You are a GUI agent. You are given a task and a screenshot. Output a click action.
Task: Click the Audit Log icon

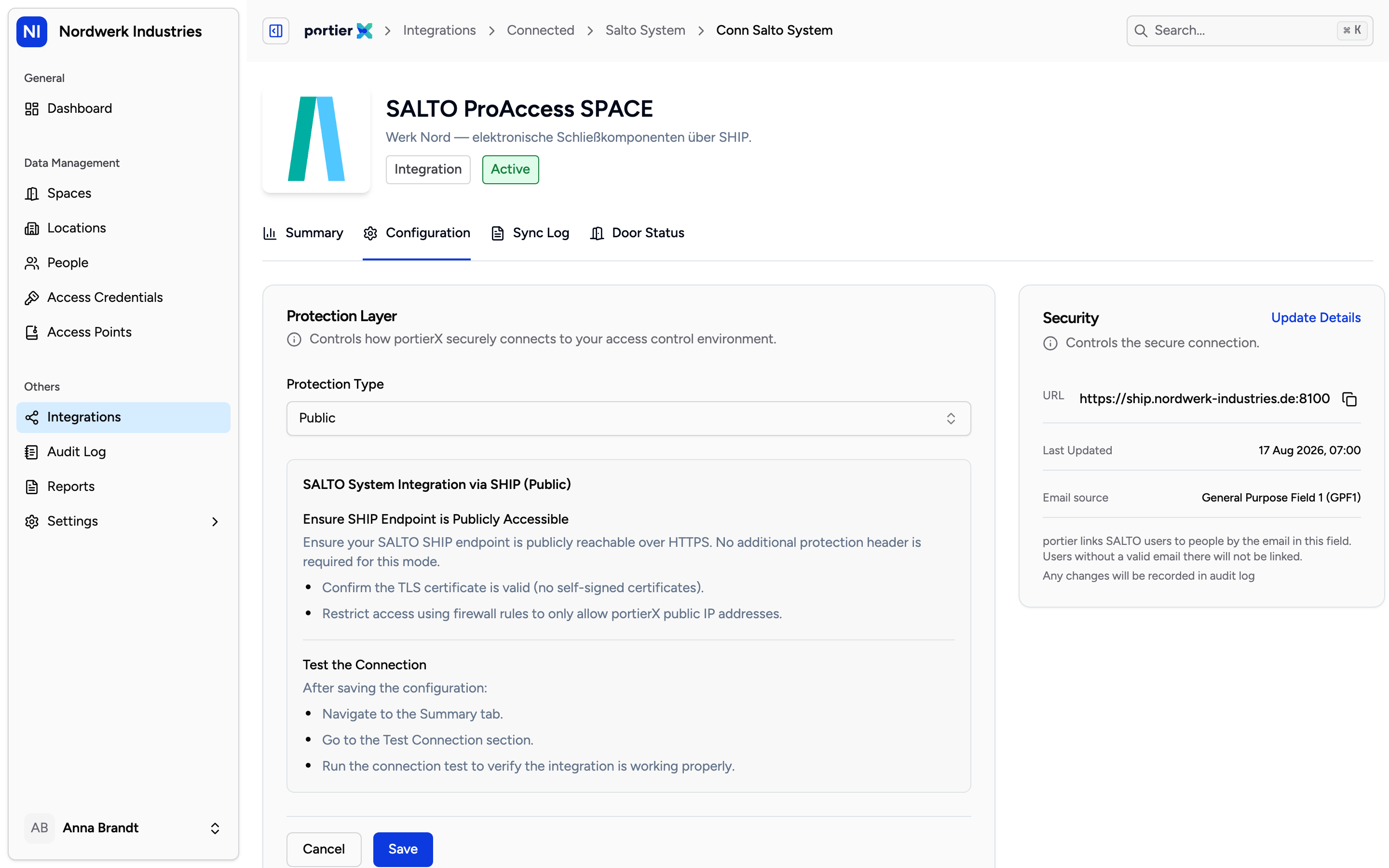click(x=31, y=452)
